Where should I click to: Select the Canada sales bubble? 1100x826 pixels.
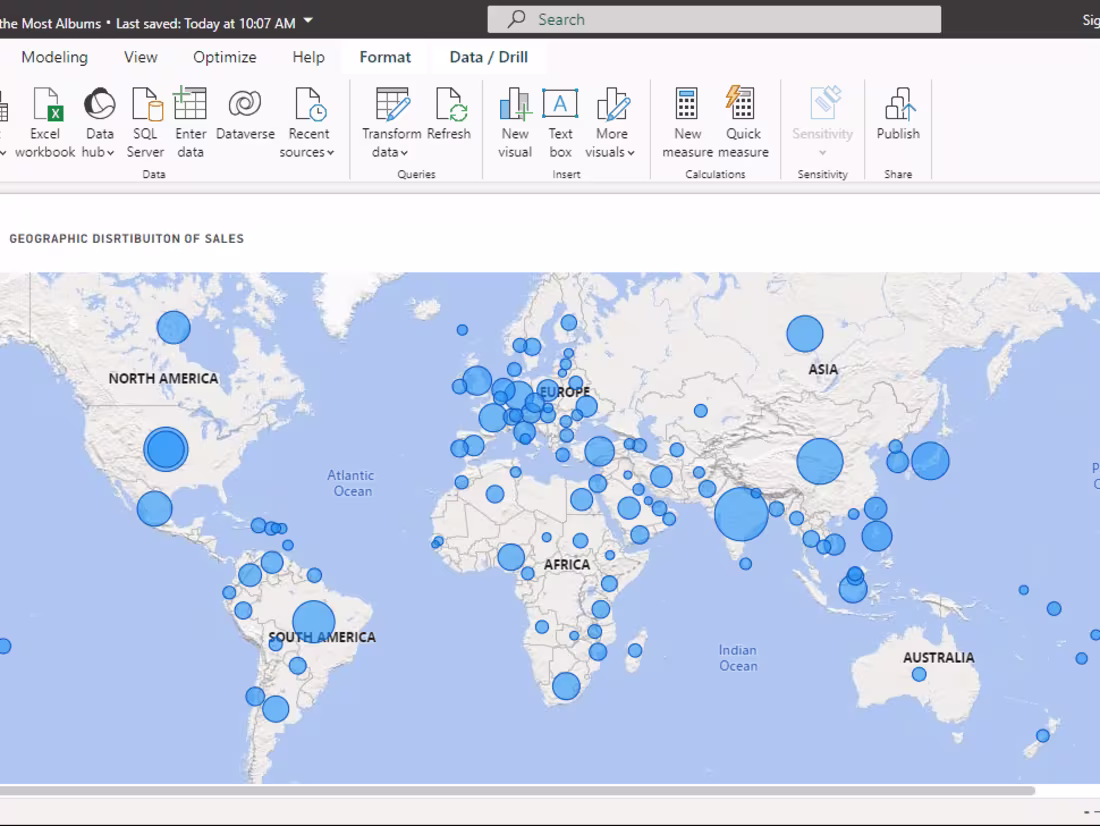173,327
